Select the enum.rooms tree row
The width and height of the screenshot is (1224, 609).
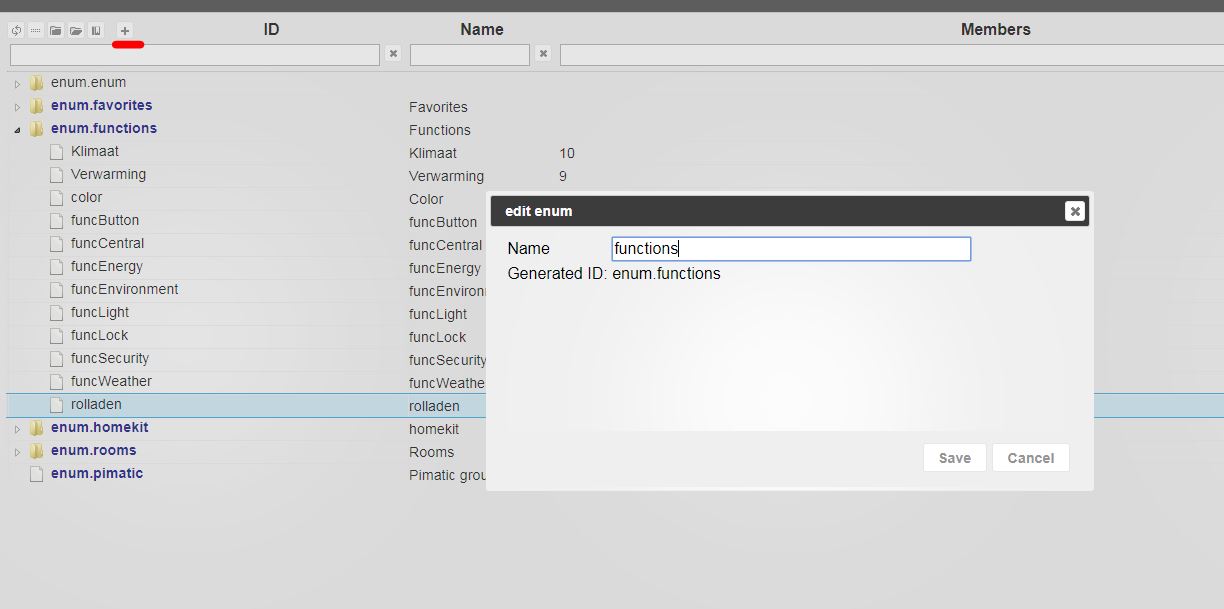94,451
